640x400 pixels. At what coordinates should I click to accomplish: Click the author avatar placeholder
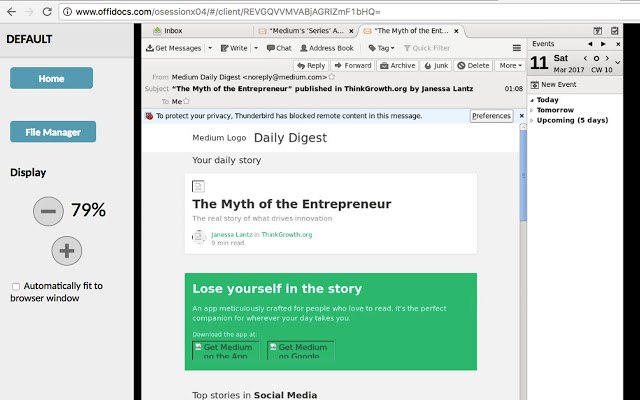199,237
